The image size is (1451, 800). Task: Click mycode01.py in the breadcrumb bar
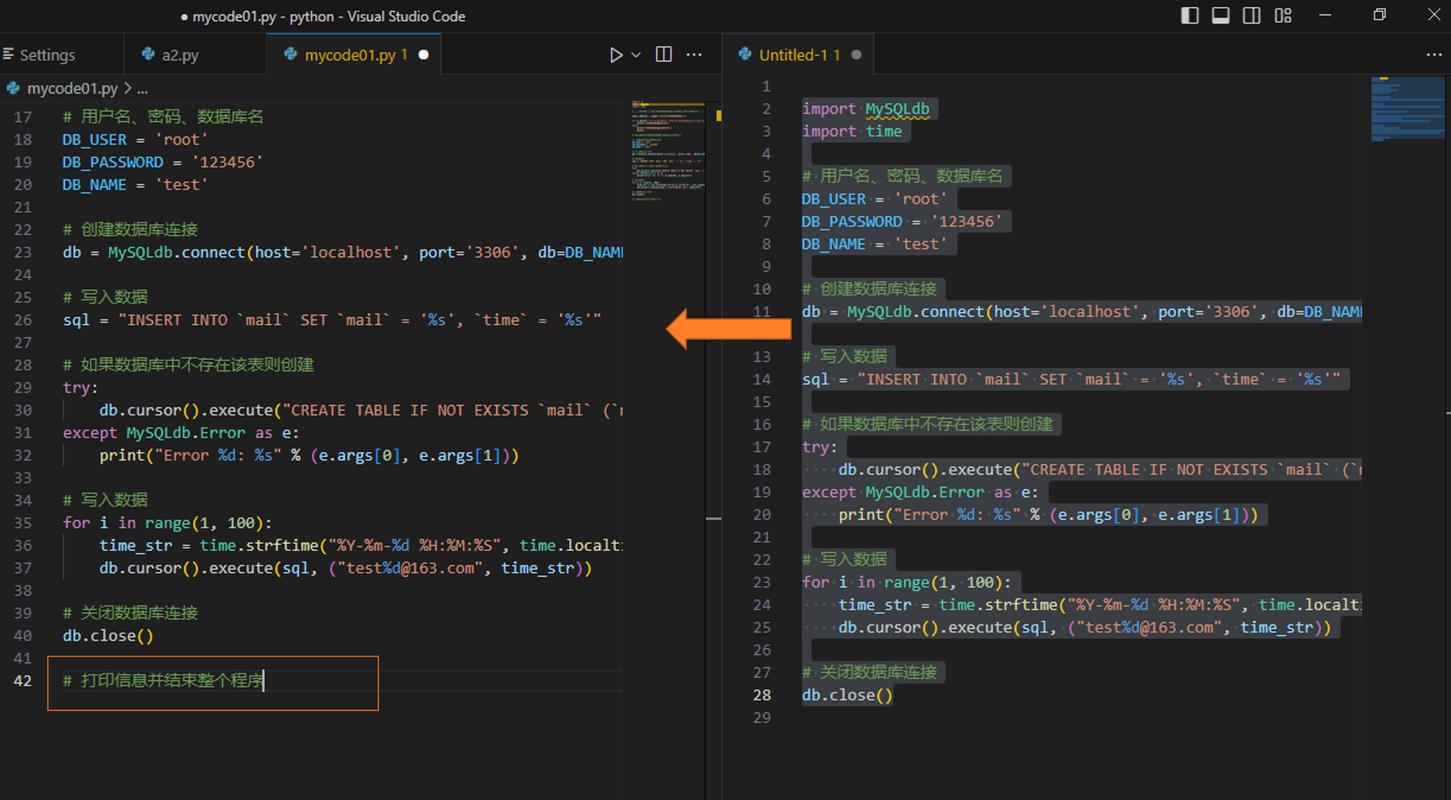click(72, 88)
